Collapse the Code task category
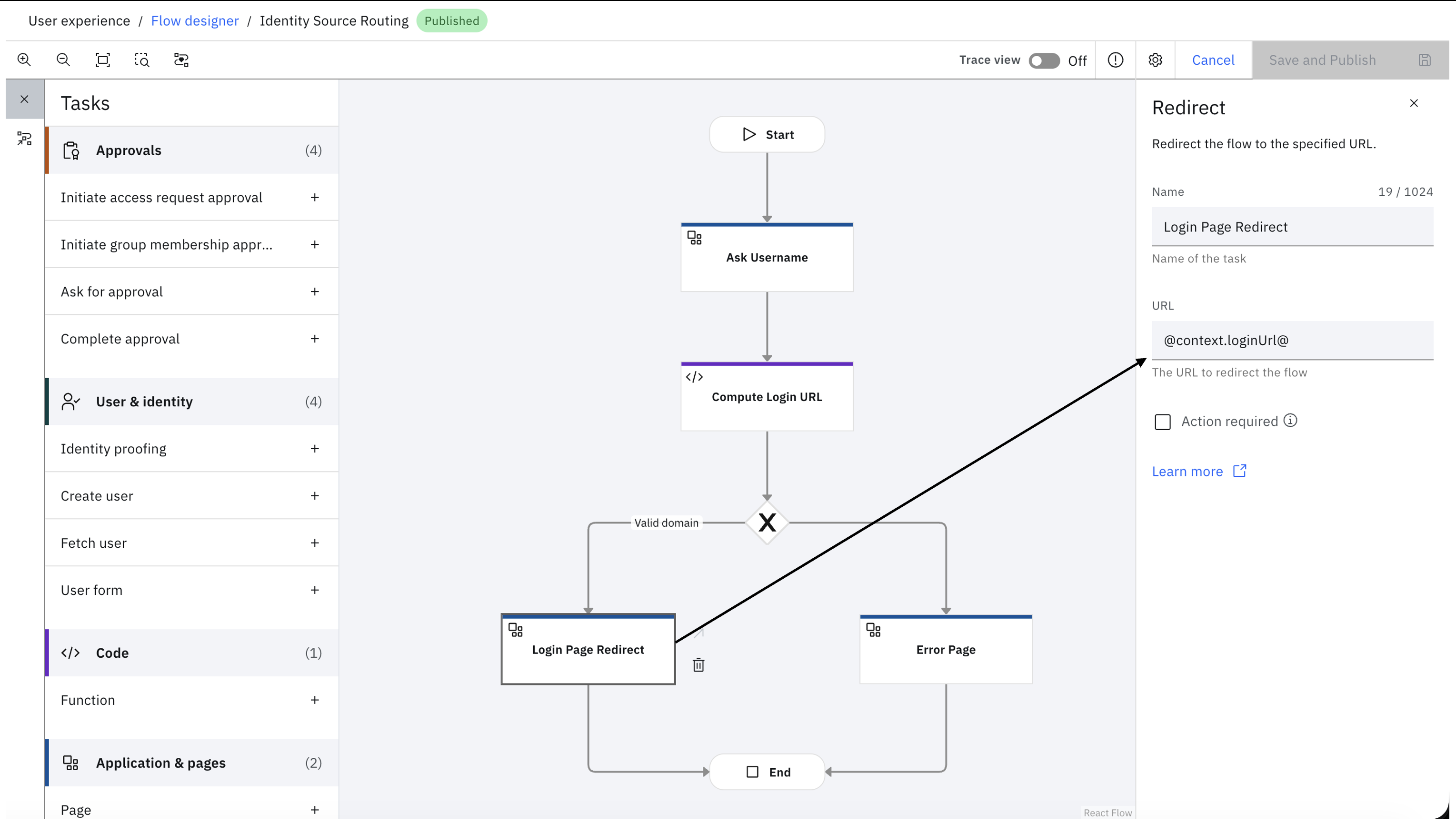The height and width of the screenshot is (824, 1456). (x=191, y=653)
